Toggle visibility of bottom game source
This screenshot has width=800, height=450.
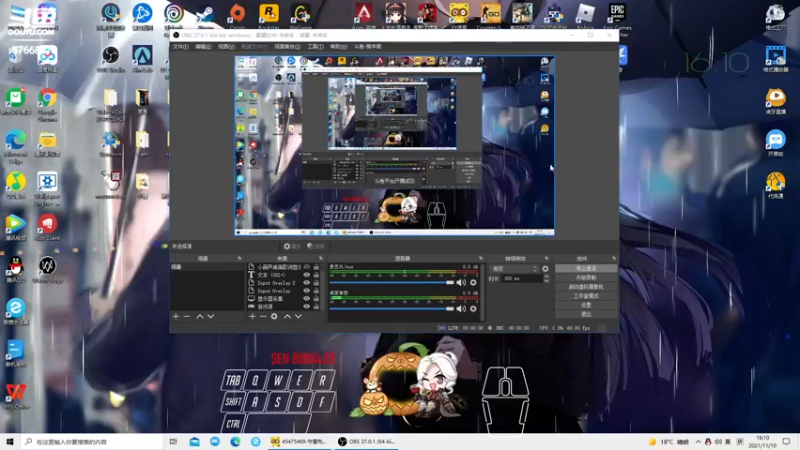[x=307, y=307]
